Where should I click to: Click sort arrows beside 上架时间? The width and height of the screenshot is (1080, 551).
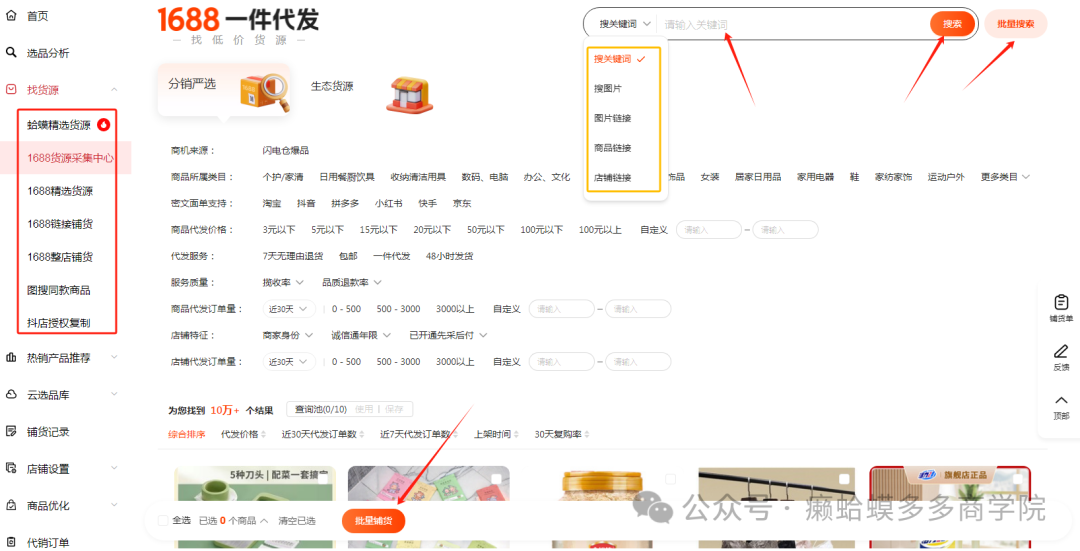click(517, 435)
